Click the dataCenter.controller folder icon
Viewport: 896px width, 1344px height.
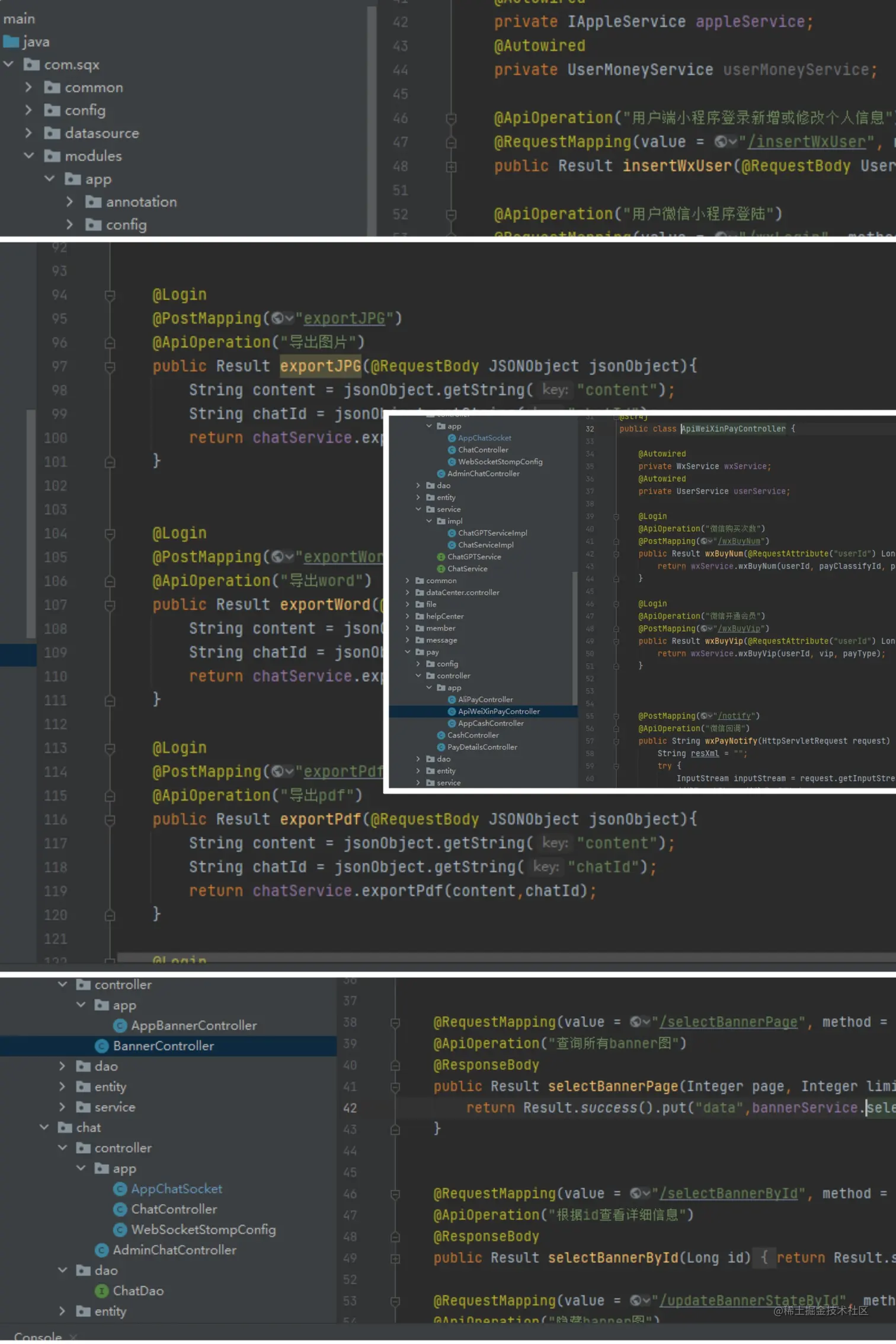click(x=420, y=593)
